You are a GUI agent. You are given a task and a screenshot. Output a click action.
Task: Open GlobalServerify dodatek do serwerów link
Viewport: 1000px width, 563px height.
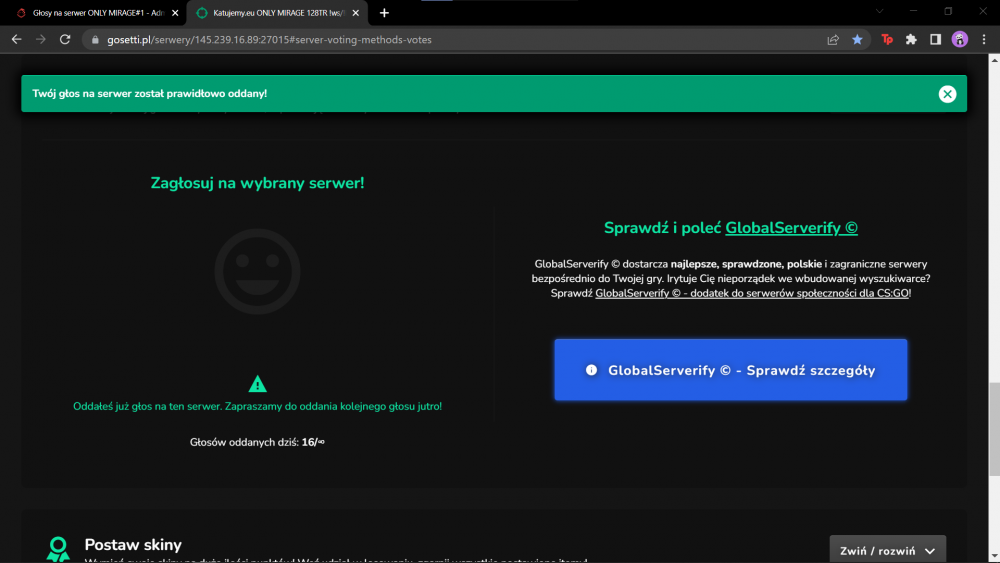[x=752, y=293]
